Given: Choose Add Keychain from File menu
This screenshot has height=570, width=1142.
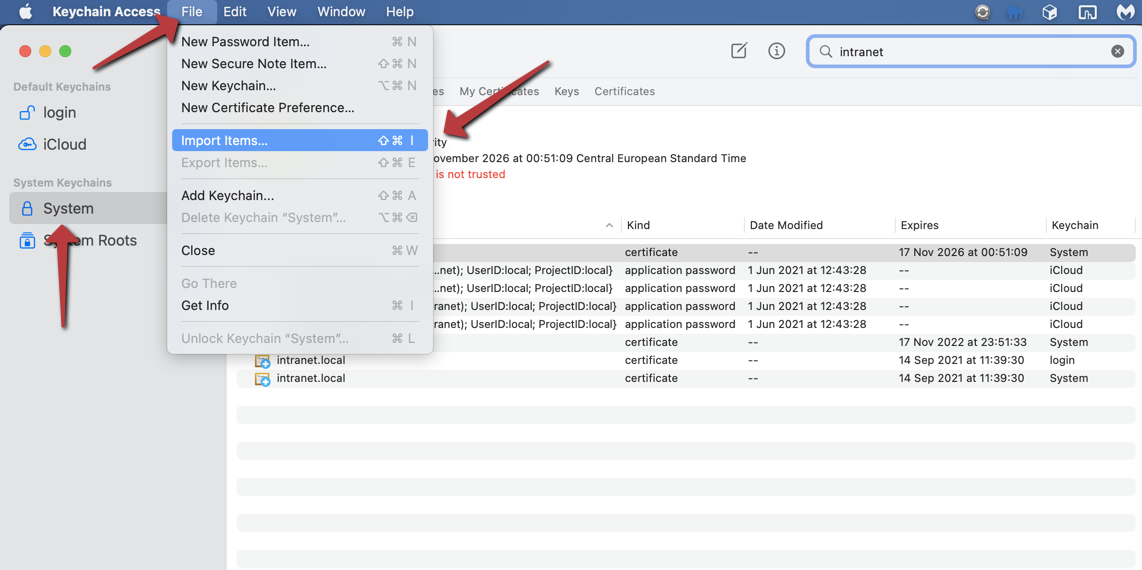Looking at the screenshot, I should (x=299, y=196).
